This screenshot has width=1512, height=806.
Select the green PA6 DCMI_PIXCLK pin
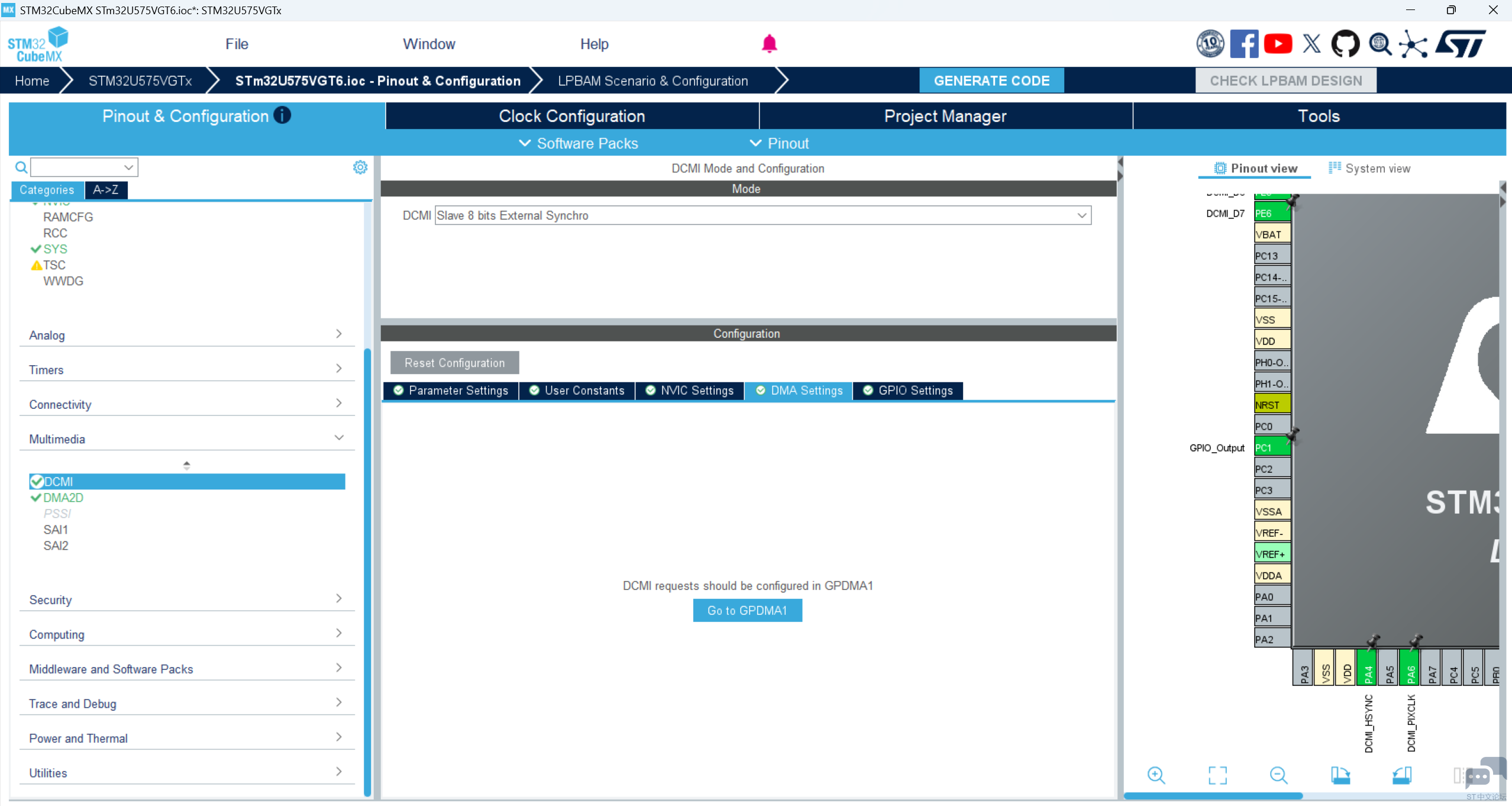pyautogui.click(x=1410, y=667)
